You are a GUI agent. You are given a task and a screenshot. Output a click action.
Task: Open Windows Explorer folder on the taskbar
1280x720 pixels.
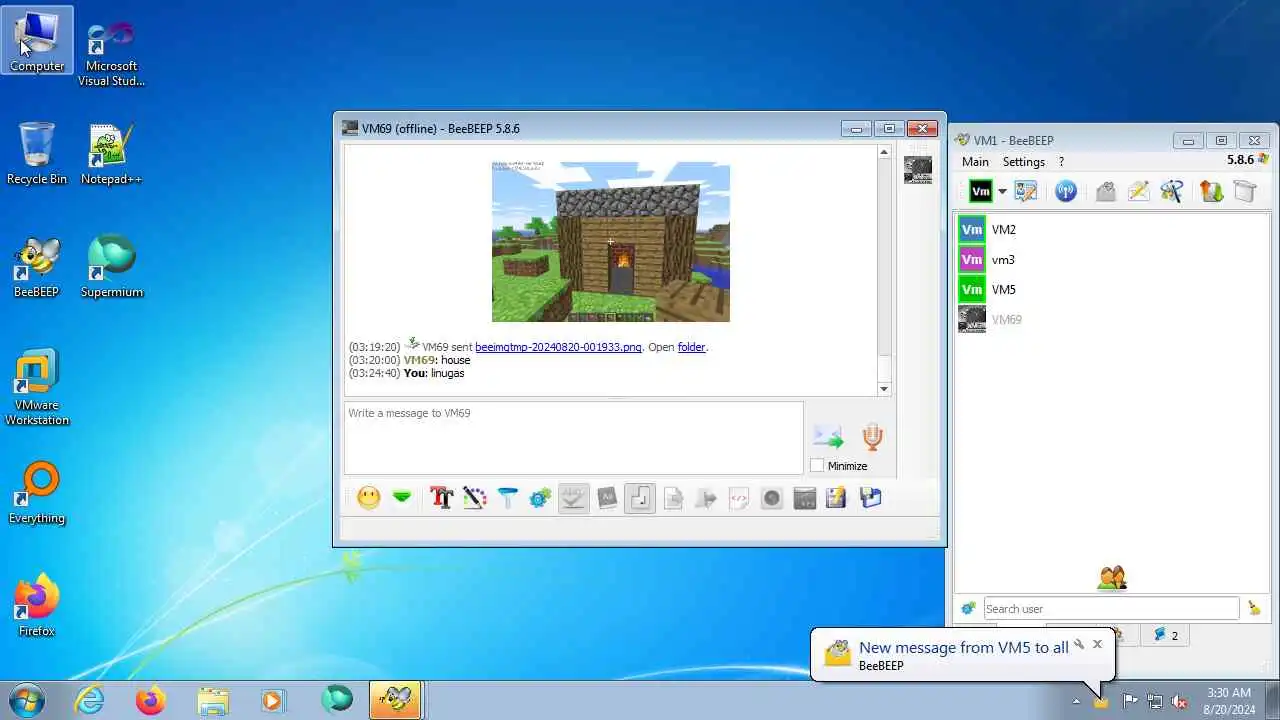[212, 700]
